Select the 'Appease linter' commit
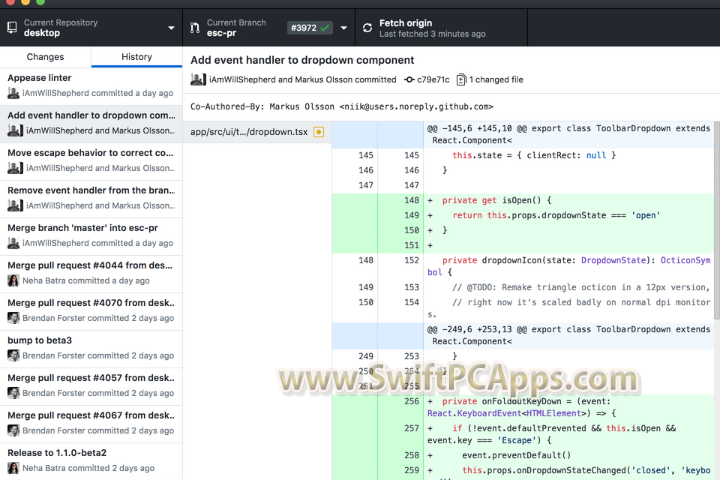Image resolution: width=720 pixels, height=480 pixels. coord(91,86)
